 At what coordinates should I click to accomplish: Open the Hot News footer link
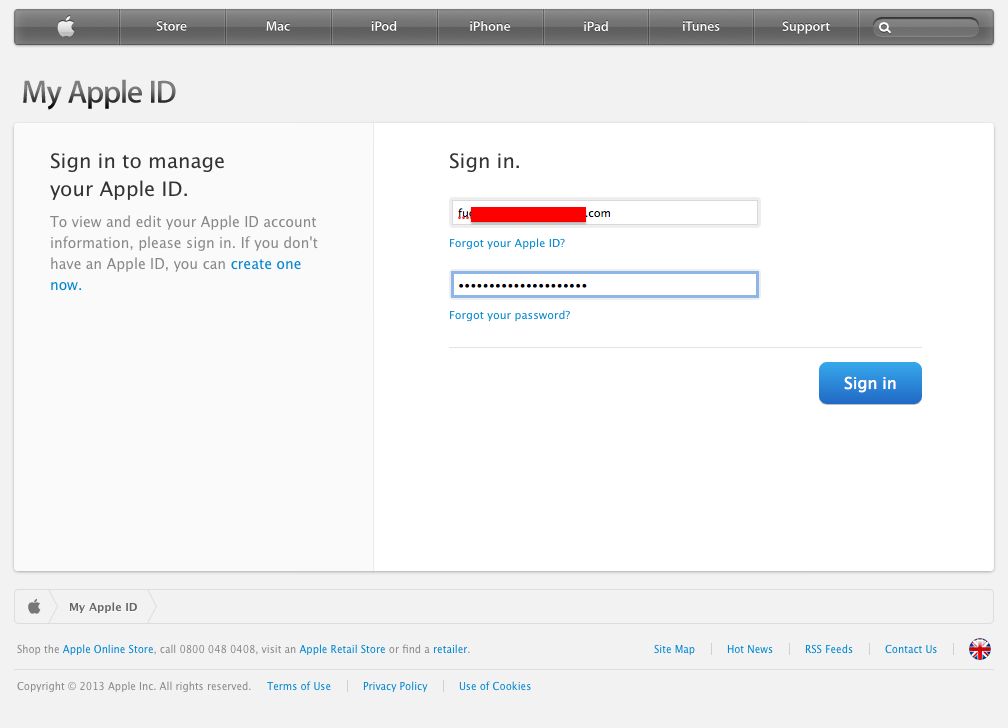point(750,650)
